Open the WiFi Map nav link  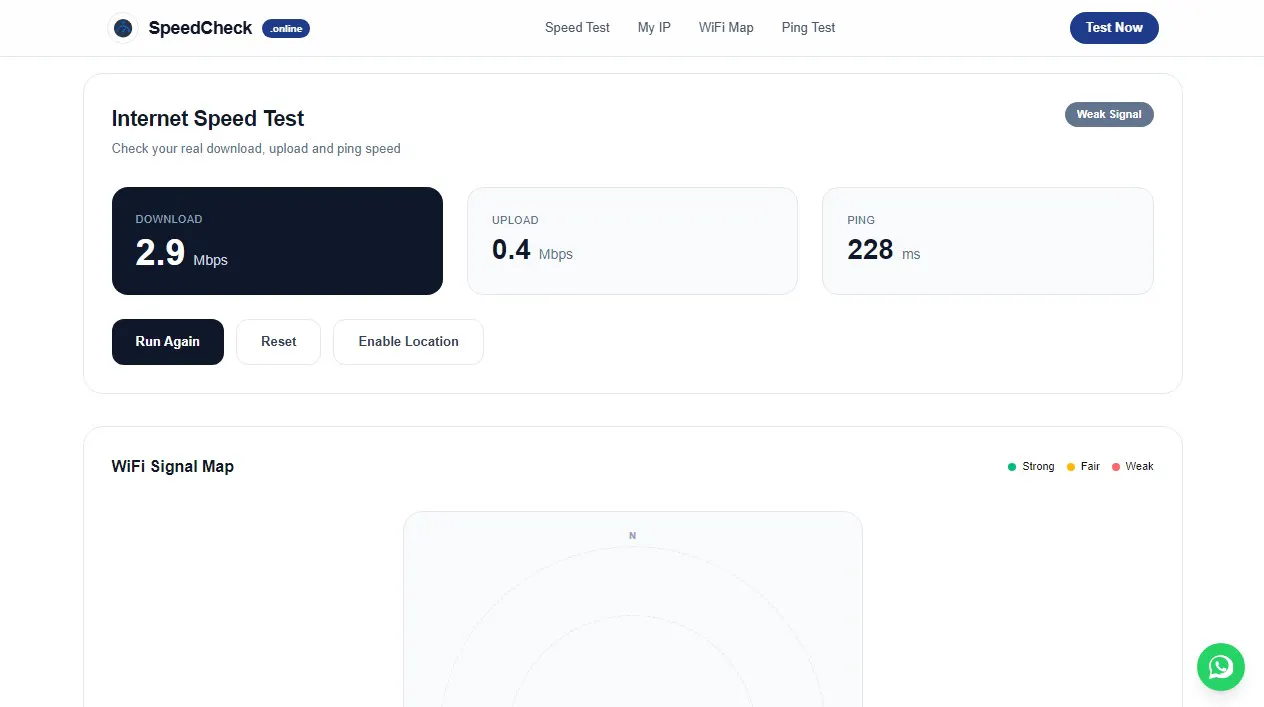(x=726, y=28)
